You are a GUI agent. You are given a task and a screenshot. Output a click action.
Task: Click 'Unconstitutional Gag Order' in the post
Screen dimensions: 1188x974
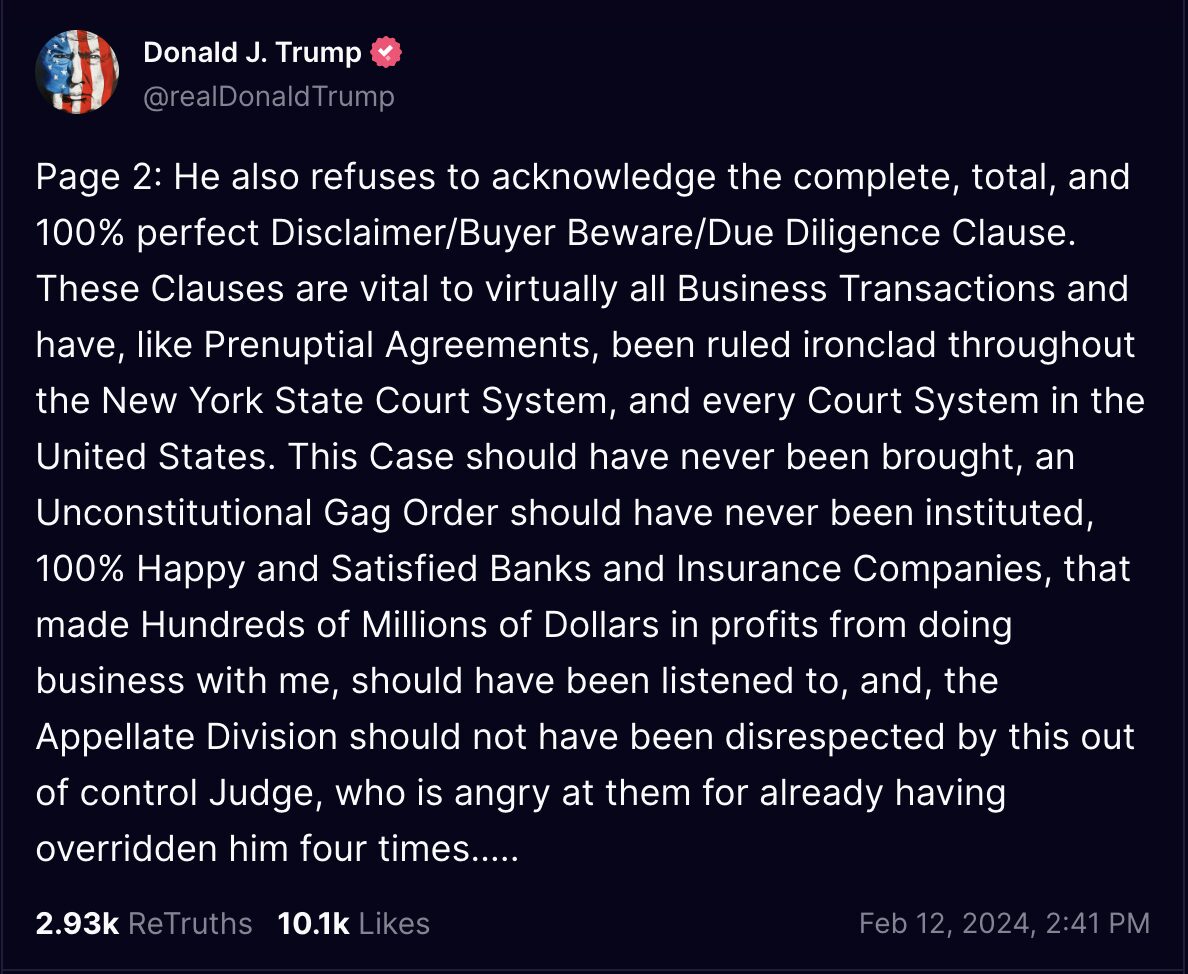pos(267,513)
